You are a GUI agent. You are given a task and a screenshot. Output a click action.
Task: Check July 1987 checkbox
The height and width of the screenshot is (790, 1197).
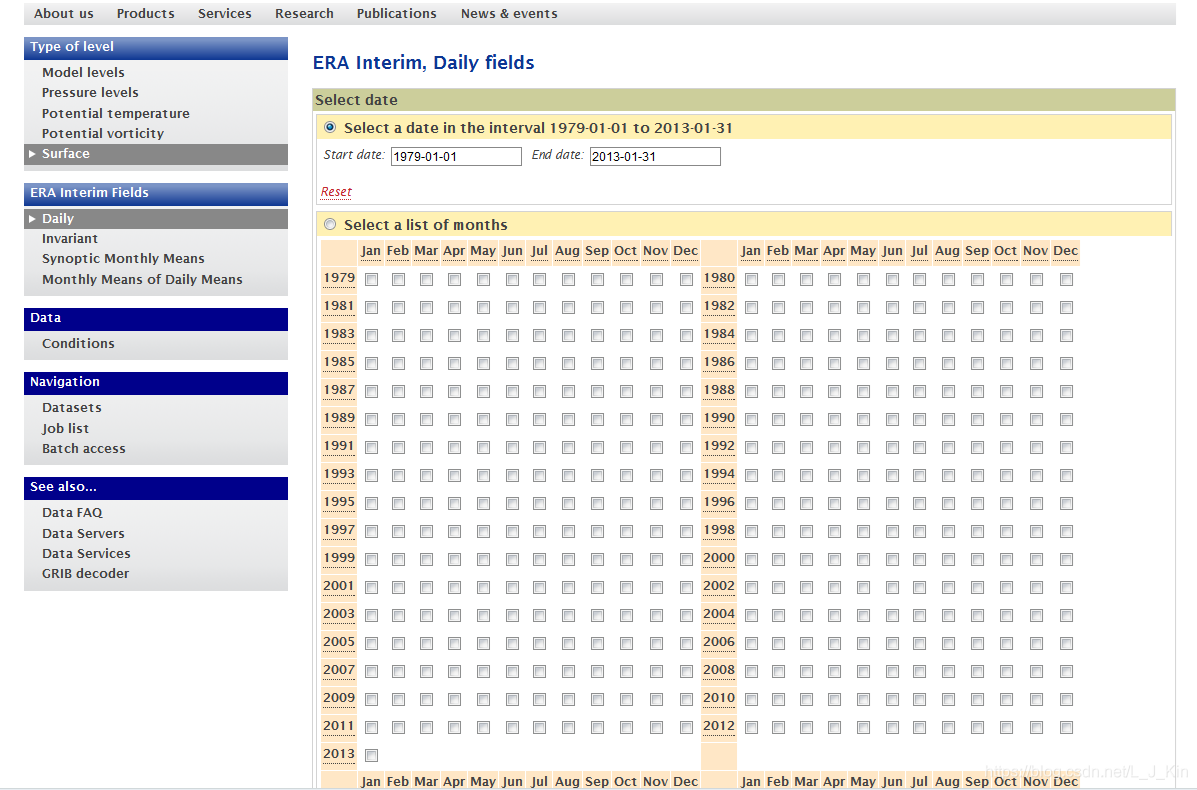(540, 392)
